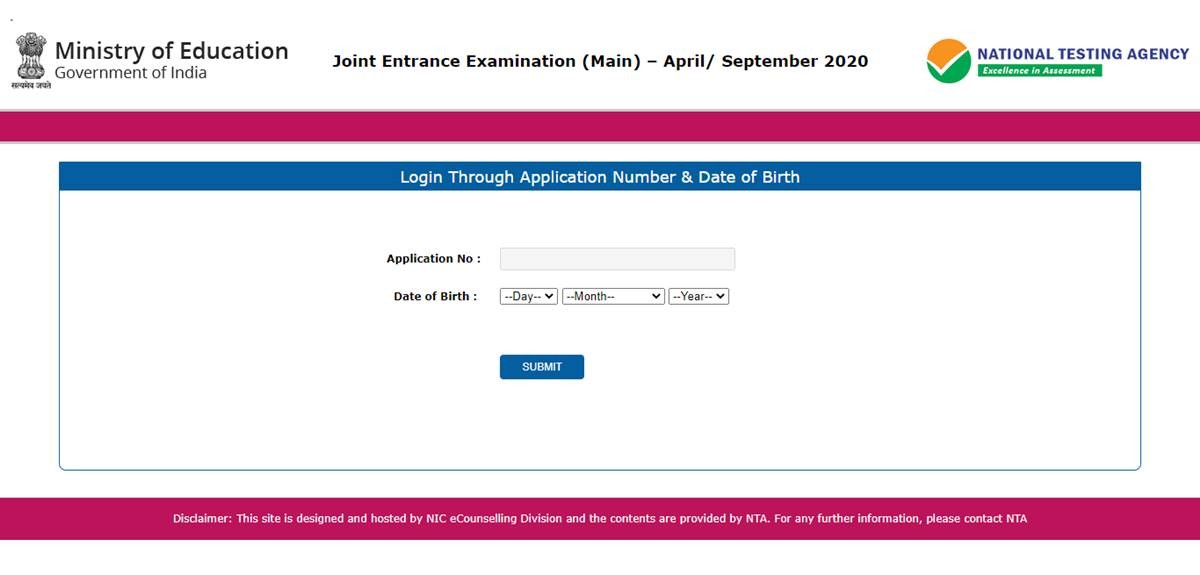Screen dimensions: 1200x575
Task: Click the Satyameva Jayate text below emblem
Action: pyautogui.click(x=31, y=86)
